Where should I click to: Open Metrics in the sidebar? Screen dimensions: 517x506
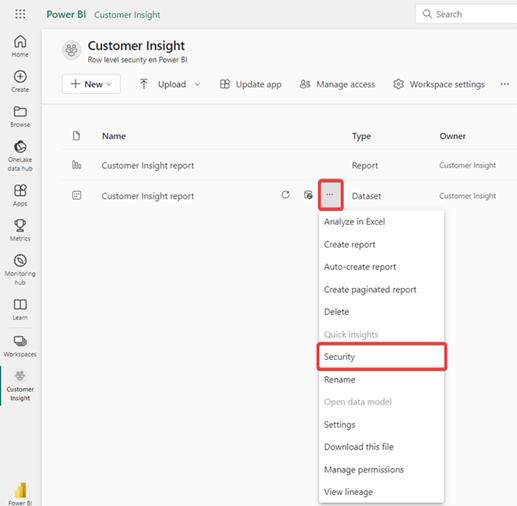coord(20,230)
